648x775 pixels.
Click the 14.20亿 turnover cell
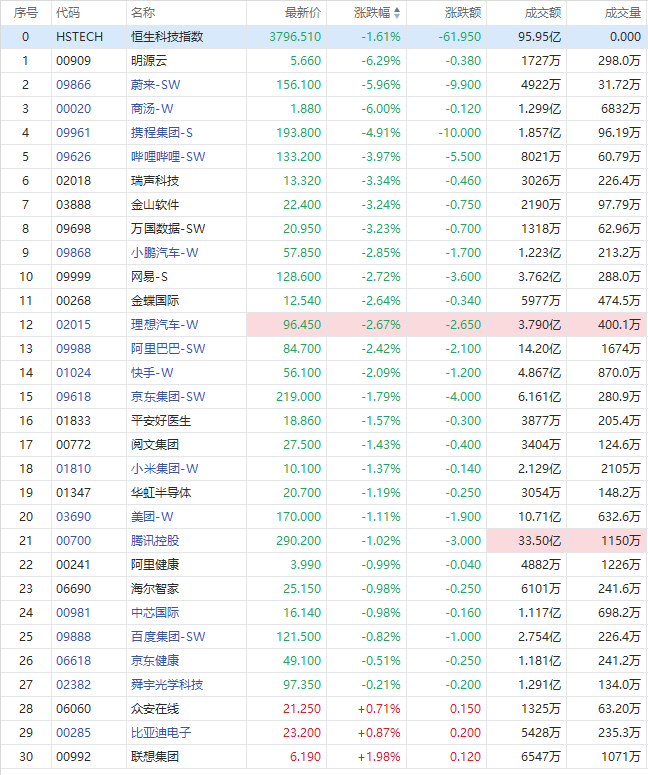click(539, 348)
